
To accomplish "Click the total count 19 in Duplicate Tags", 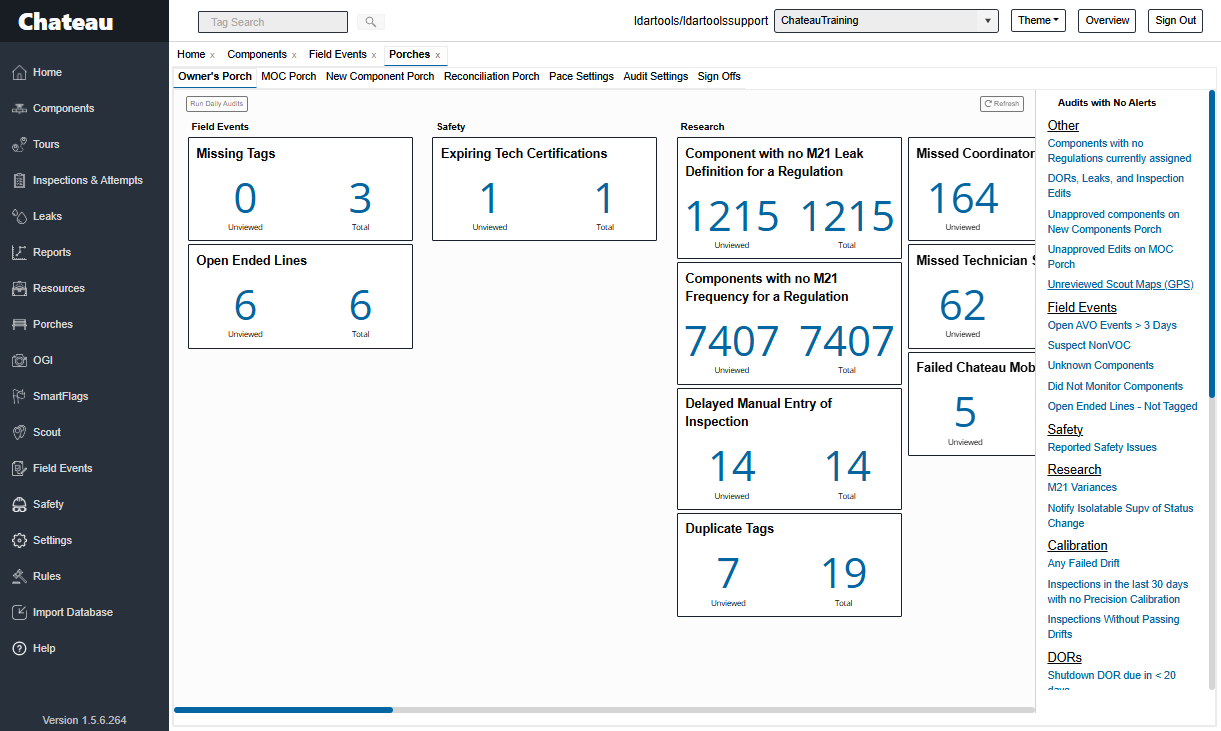I will coord(844,573).
